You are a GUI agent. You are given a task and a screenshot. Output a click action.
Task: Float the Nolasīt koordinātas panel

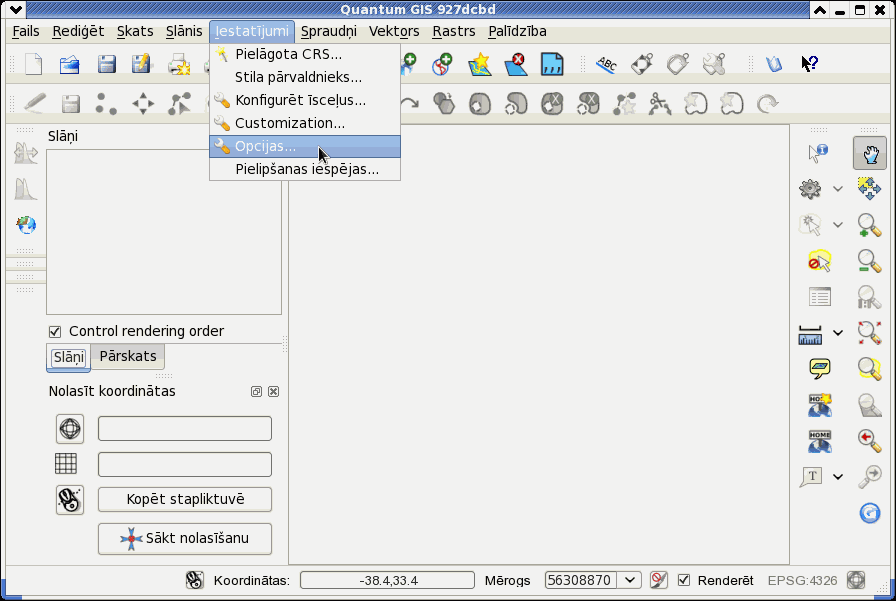coord(256,391)
